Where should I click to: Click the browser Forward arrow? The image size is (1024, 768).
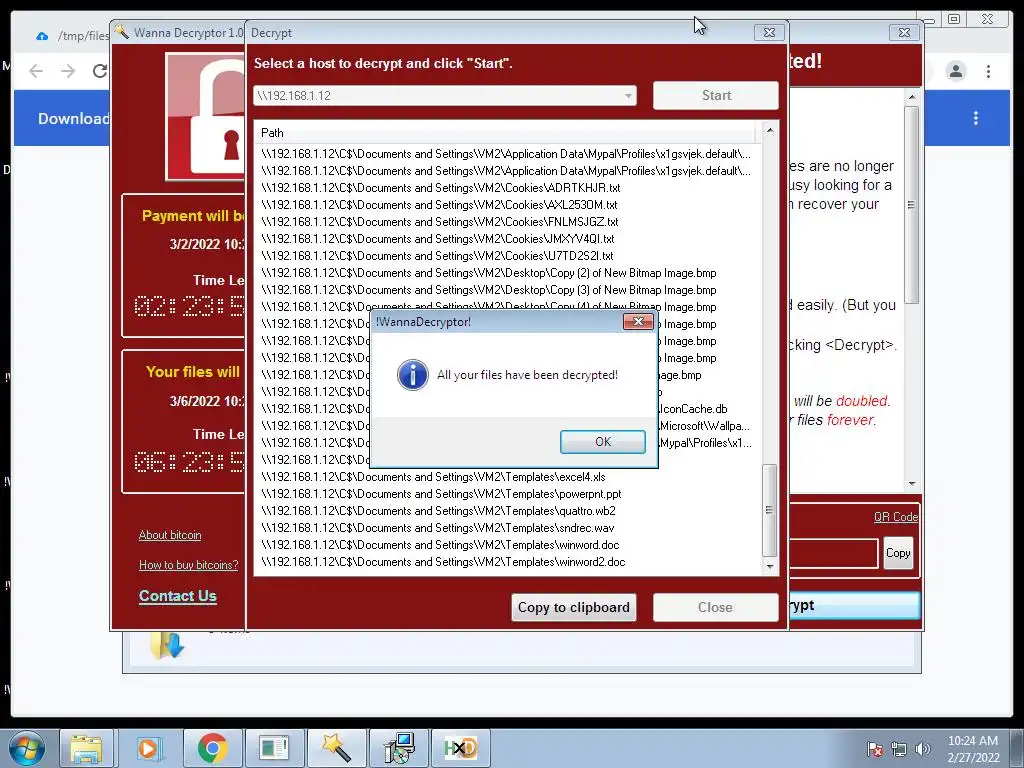[x=68, y=71]
